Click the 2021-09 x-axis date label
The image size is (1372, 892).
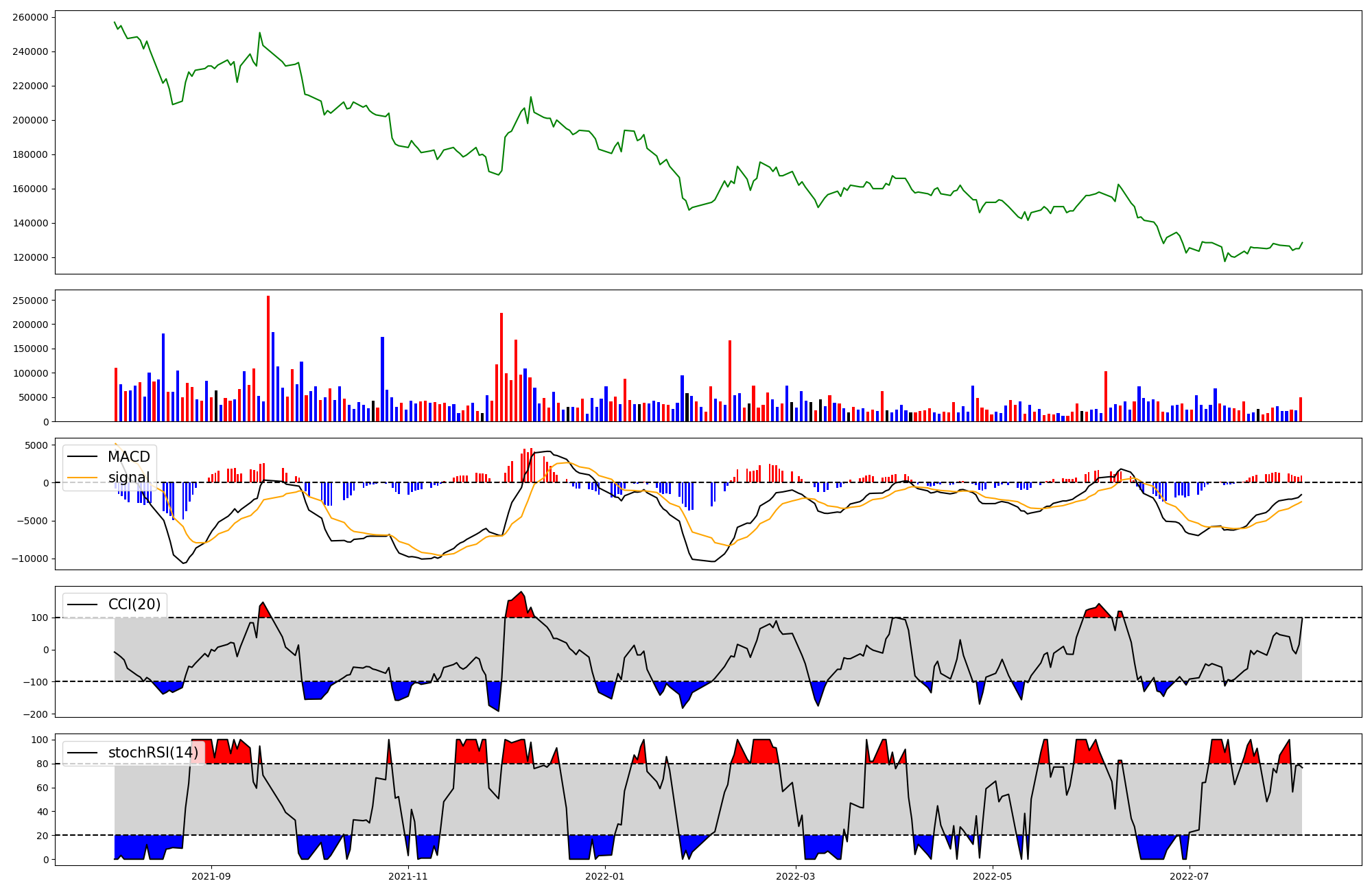(x=211, y=876)
